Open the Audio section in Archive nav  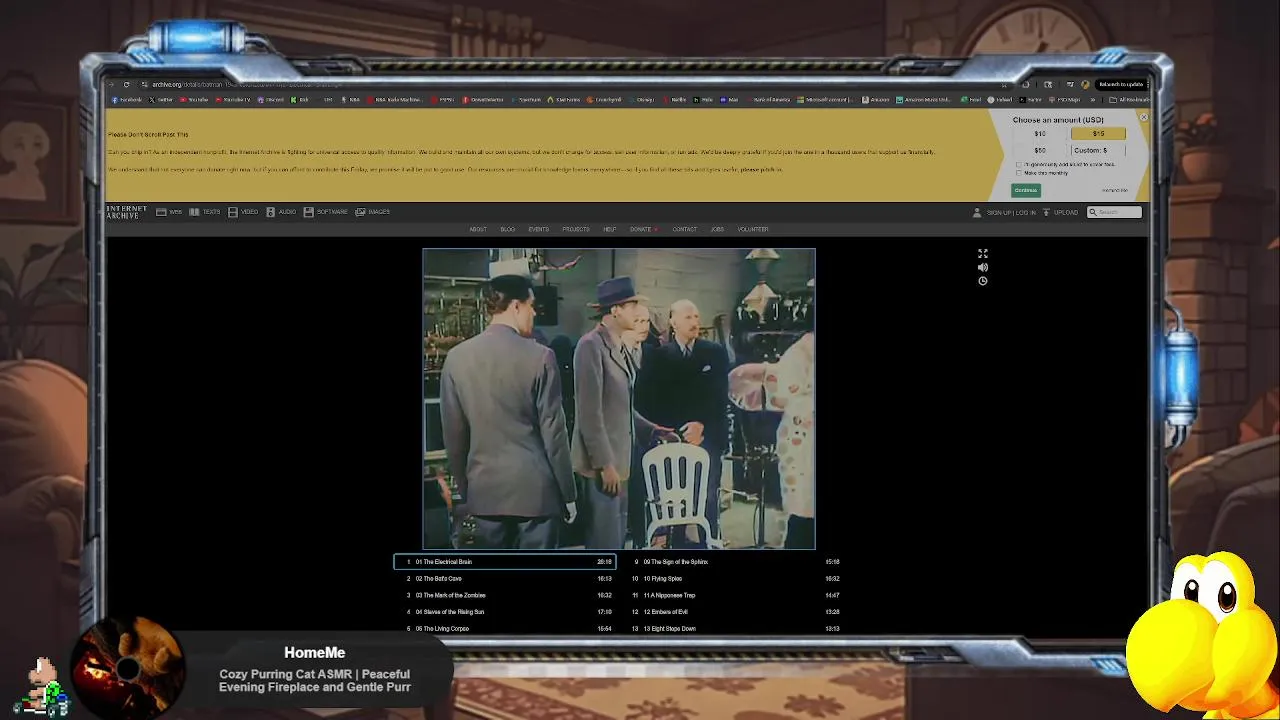pyautogui.click(x=281, y=212)
